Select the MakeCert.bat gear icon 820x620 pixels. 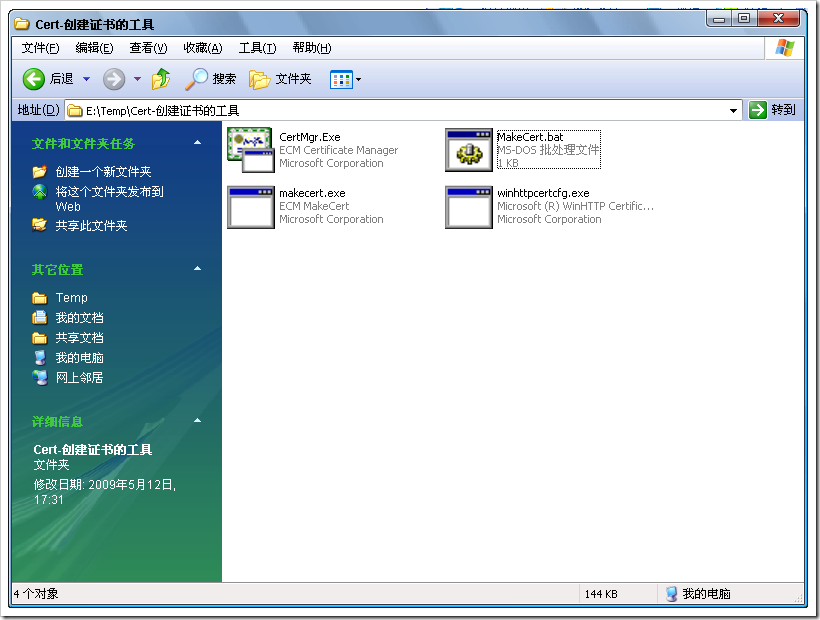point(469,150)
